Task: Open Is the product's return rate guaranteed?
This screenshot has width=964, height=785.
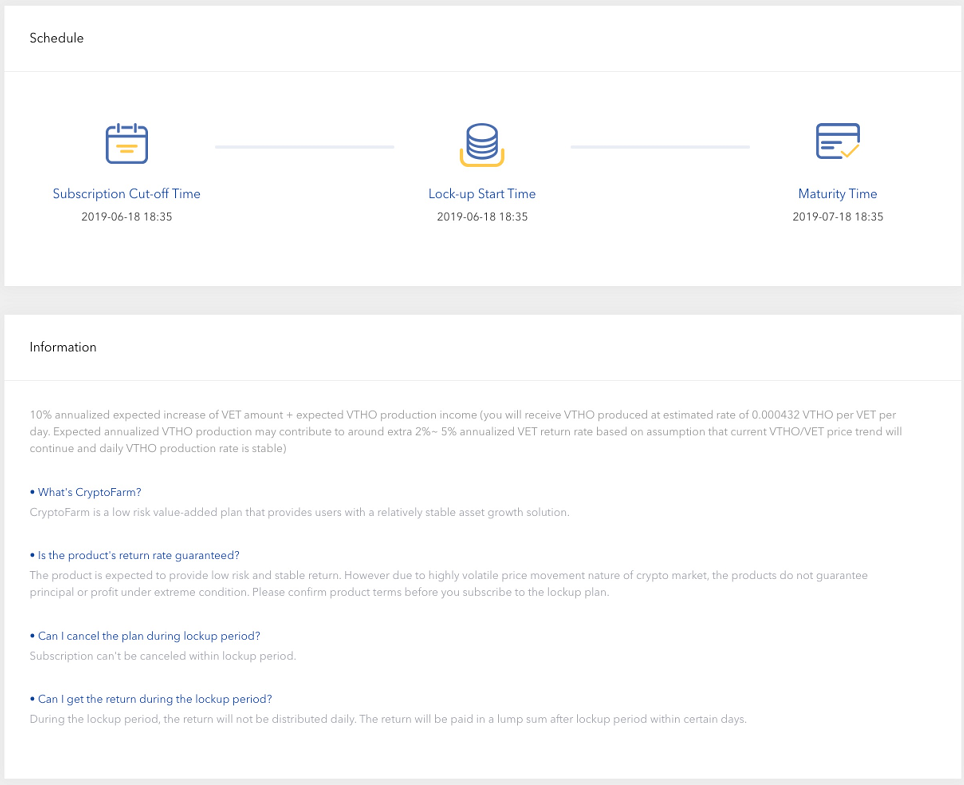Action: pos(135,556)
